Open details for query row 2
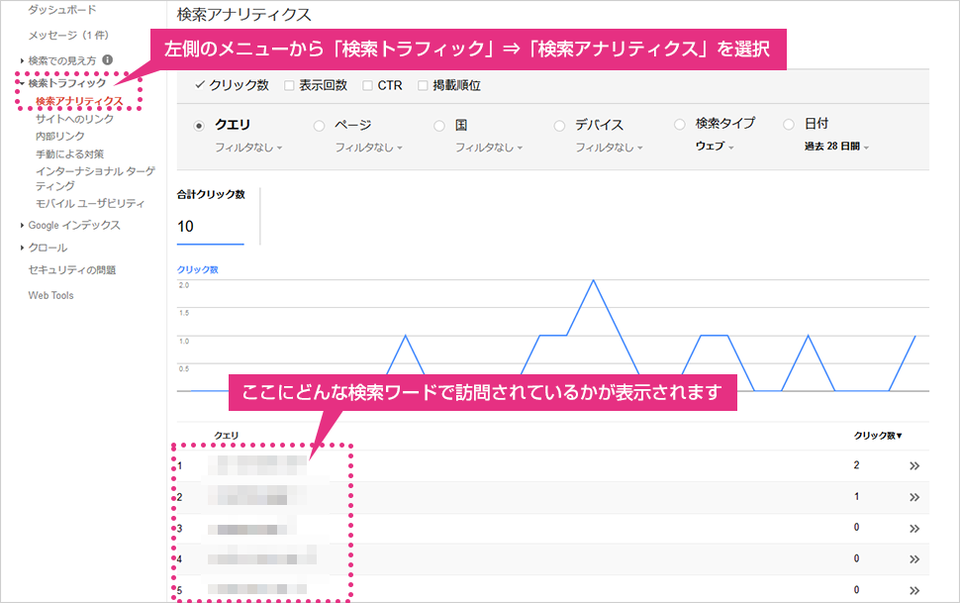Screen dimensions: 960x603 [914, 497]
